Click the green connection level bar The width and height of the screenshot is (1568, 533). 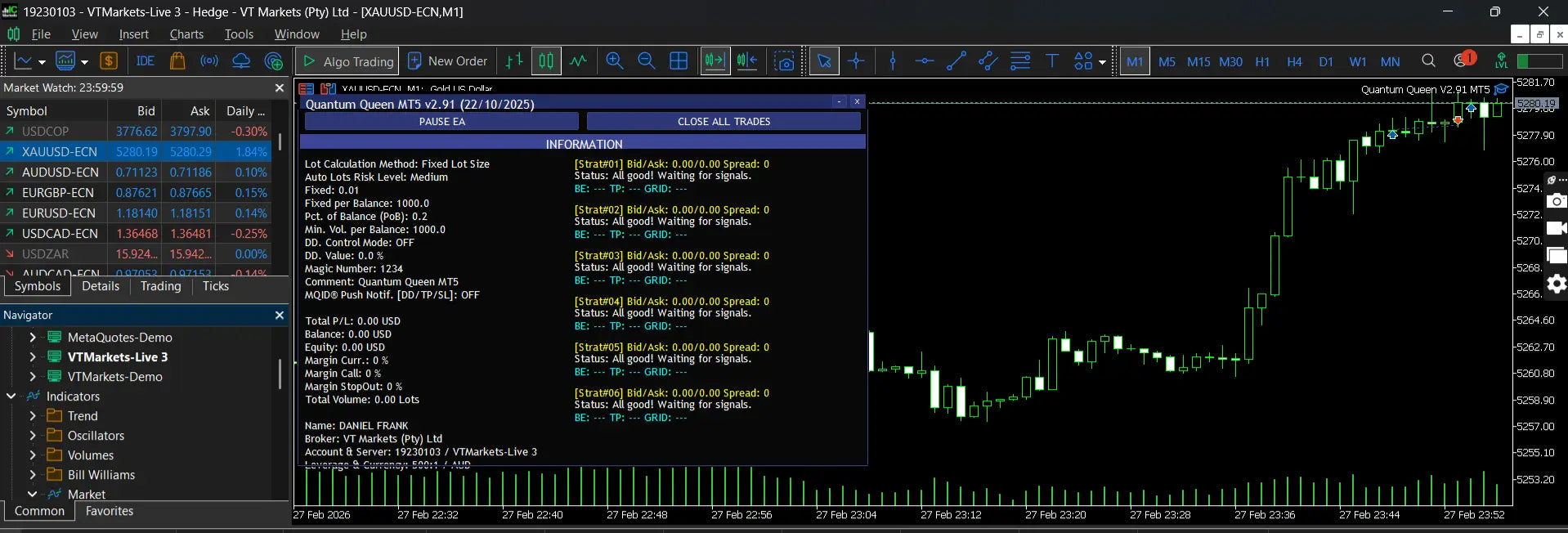[x=1539, y=61]
